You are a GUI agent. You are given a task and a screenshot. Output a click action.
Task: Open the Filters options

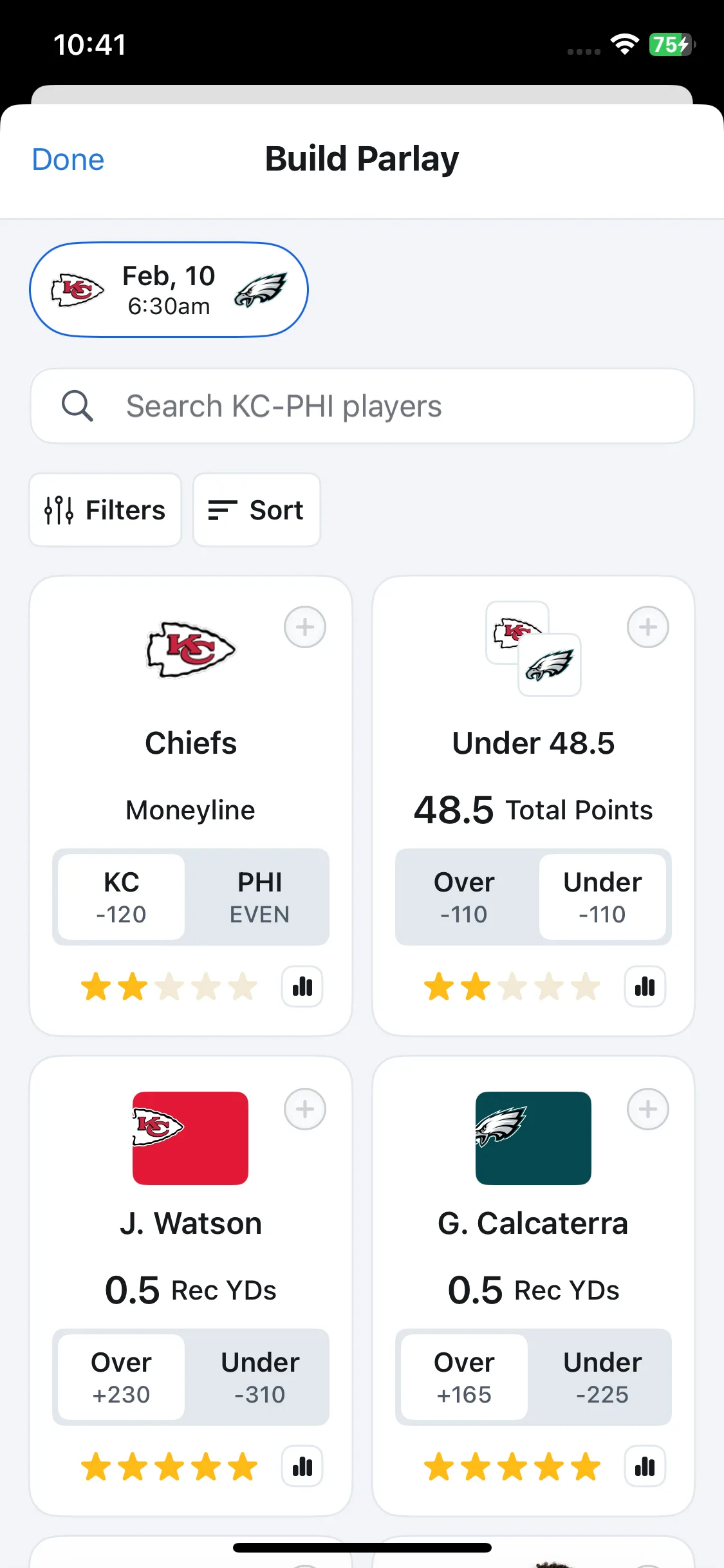(x=106, y=510)
